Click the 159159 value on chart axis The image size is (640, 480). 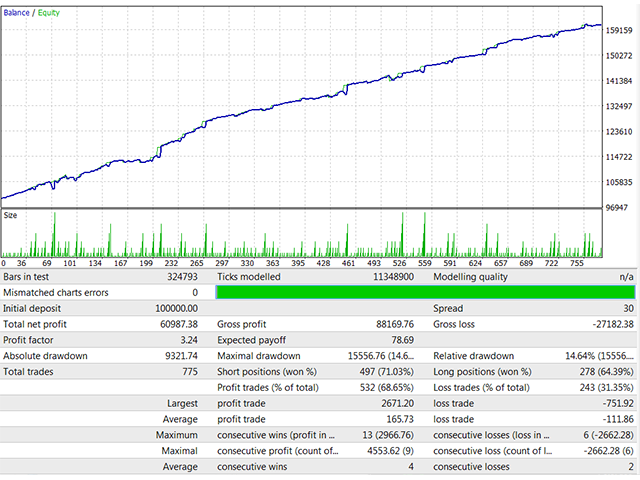[x=620, y=30]
